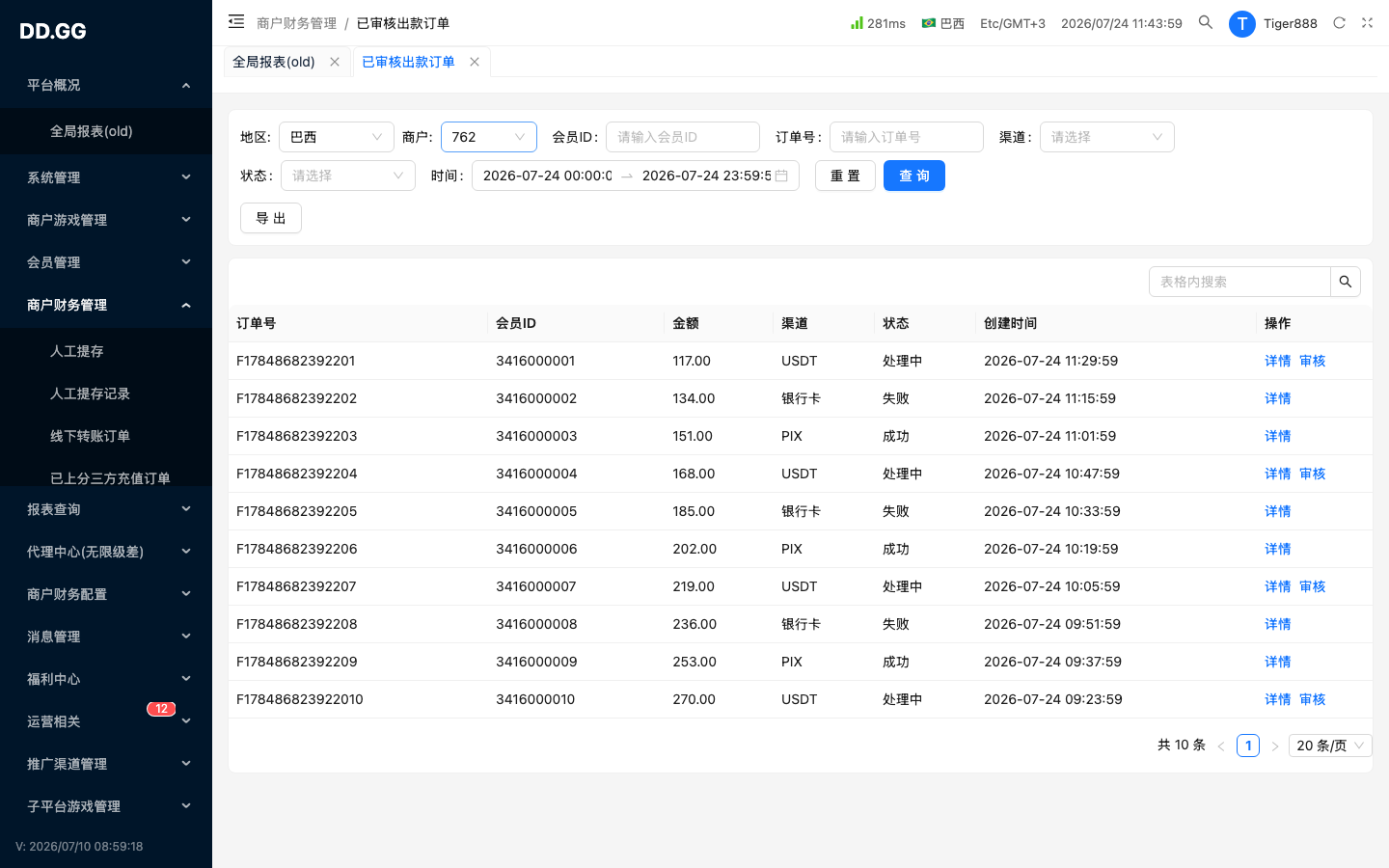Close the 已审核出款订单 tab
Screen dimensions: 1389x868
point(475,62)
